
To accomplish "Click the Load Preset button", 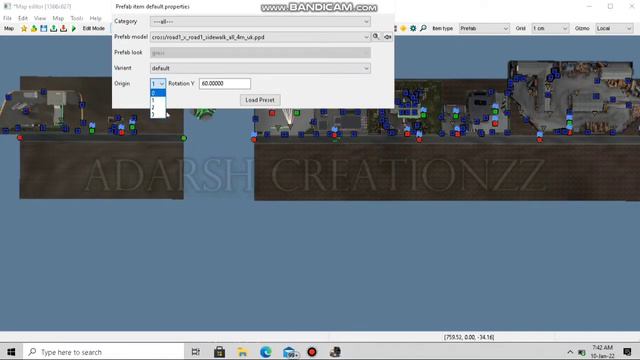I will 260,100.
